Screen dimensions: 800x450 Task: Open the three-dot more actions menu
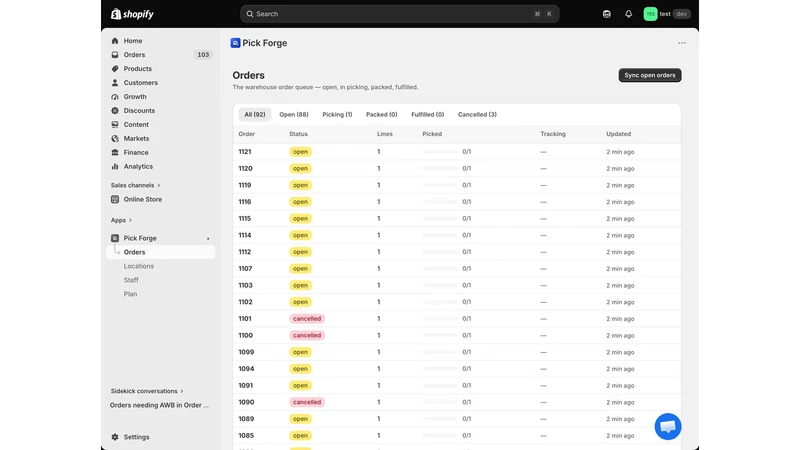(682, 43)
